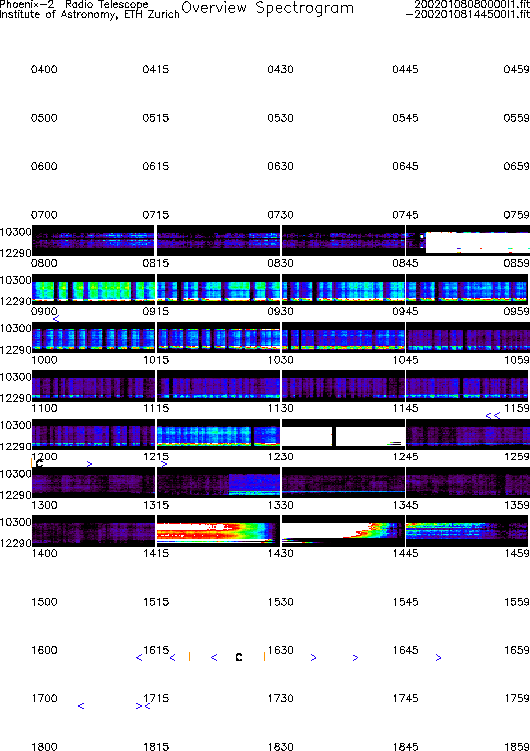Select the black C marker in the 1600 row

(239, 658)
